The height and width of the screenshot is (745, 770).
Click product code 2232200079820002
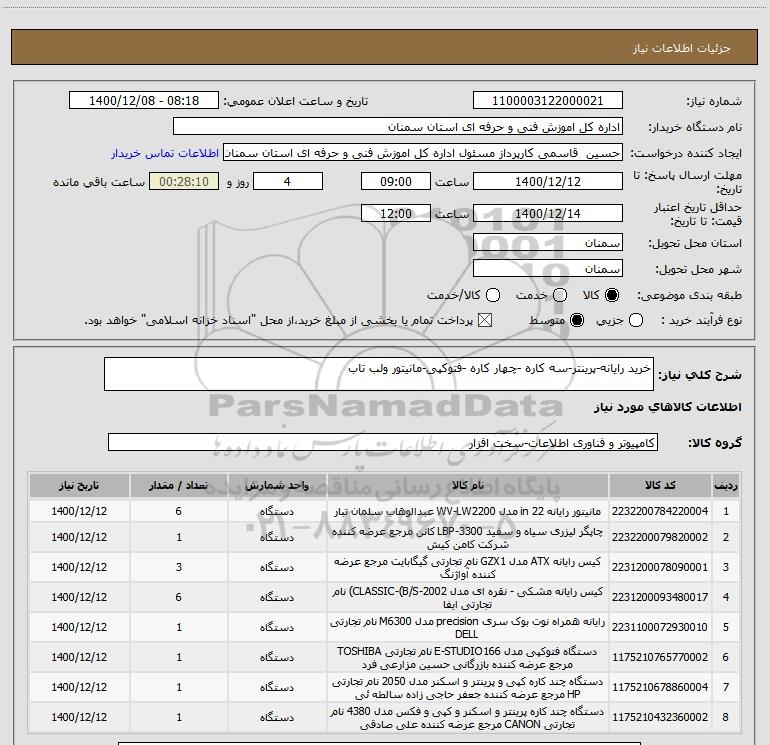660,537
